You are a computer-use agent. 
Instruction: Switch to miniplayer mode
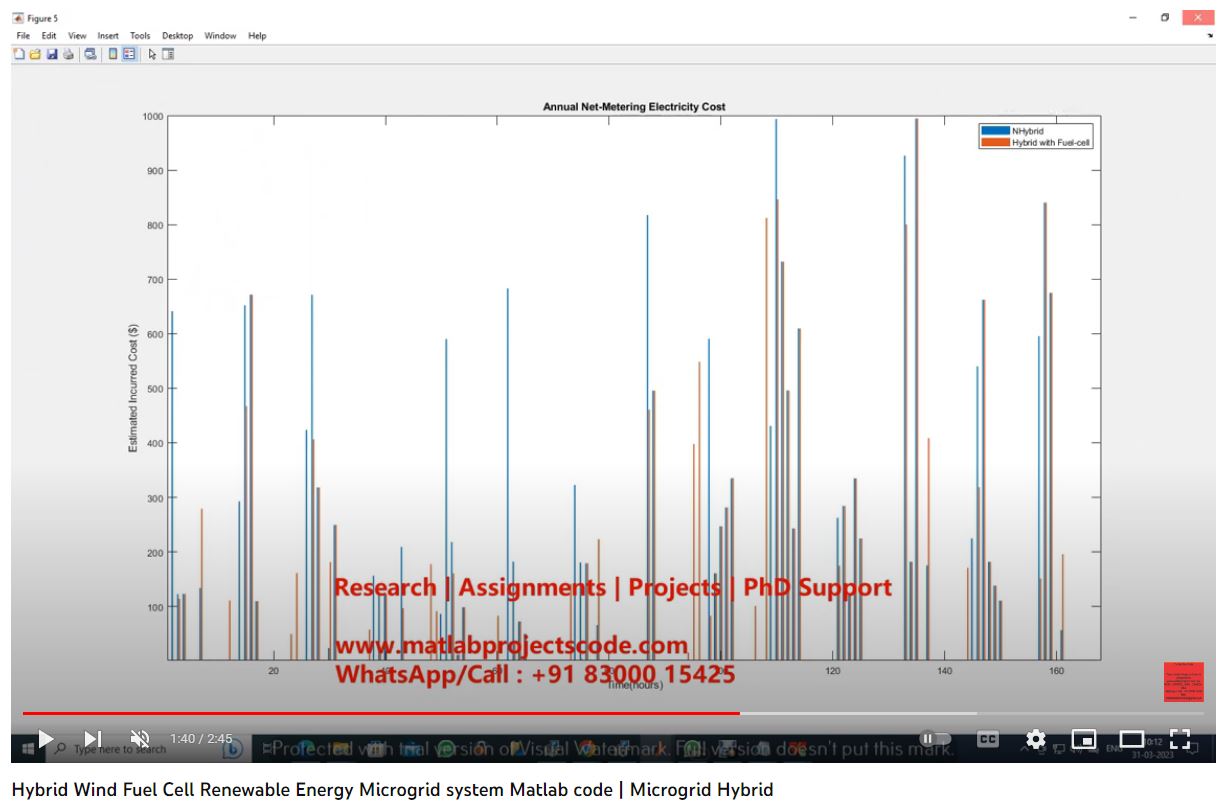pyautogui.click(x=1084, y=739)
